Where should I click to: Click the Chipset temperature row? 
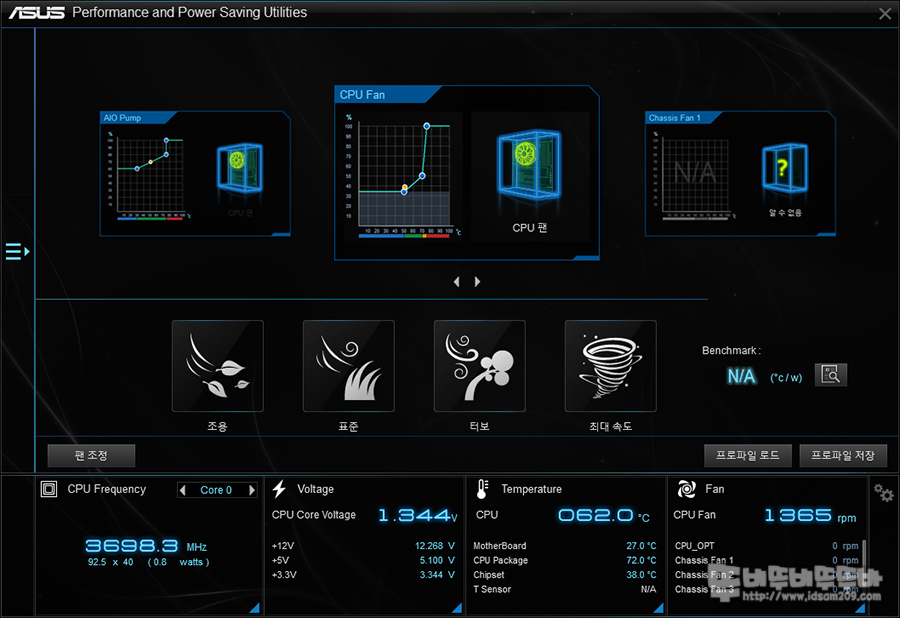coord(565,574)
